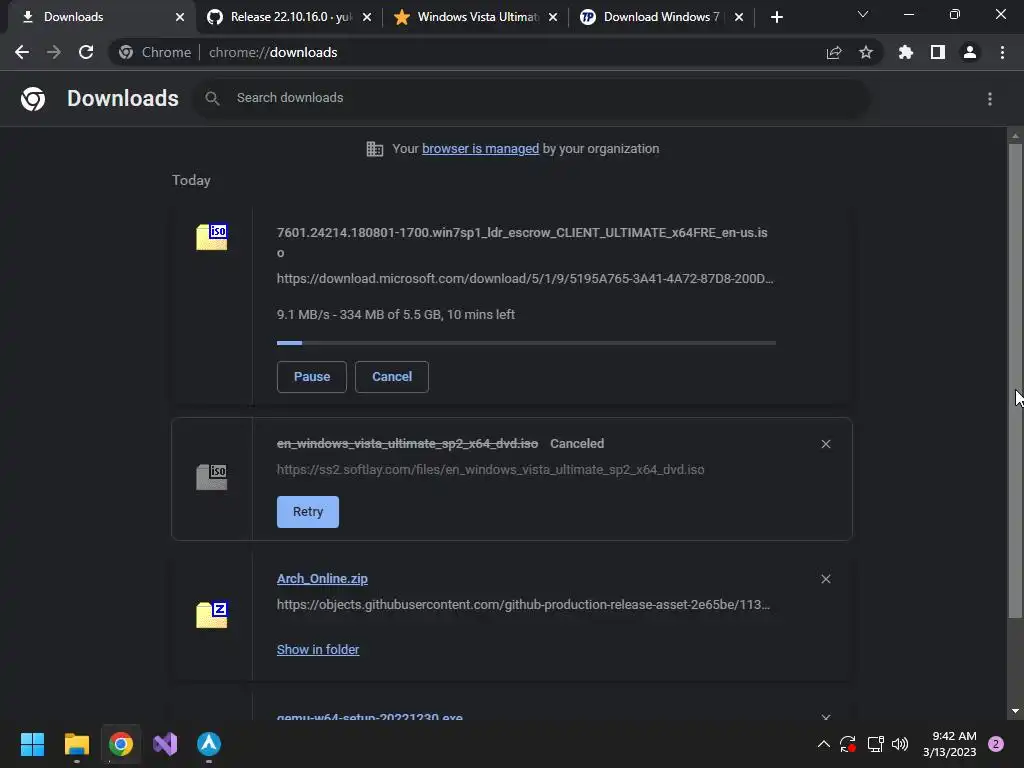Toggle the browser side panel
The image size is (1024, 768).
pyautogui.click(x=938, y=52)
